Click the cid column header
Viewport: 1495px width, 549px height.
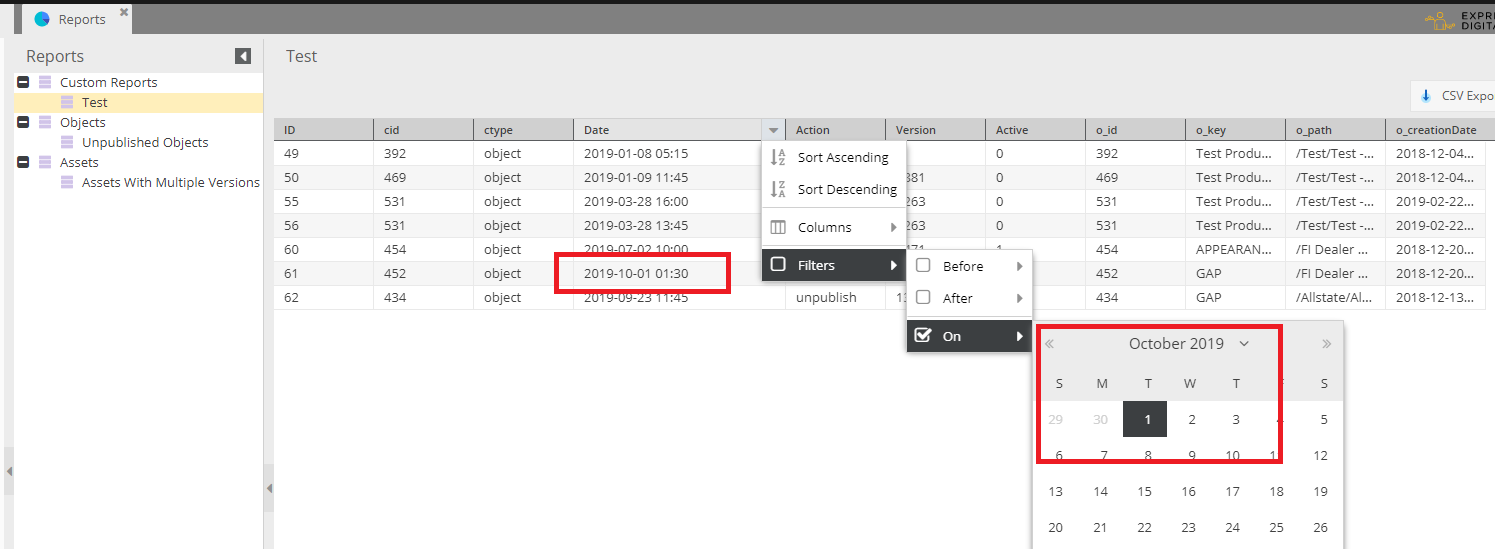point(424,130)
